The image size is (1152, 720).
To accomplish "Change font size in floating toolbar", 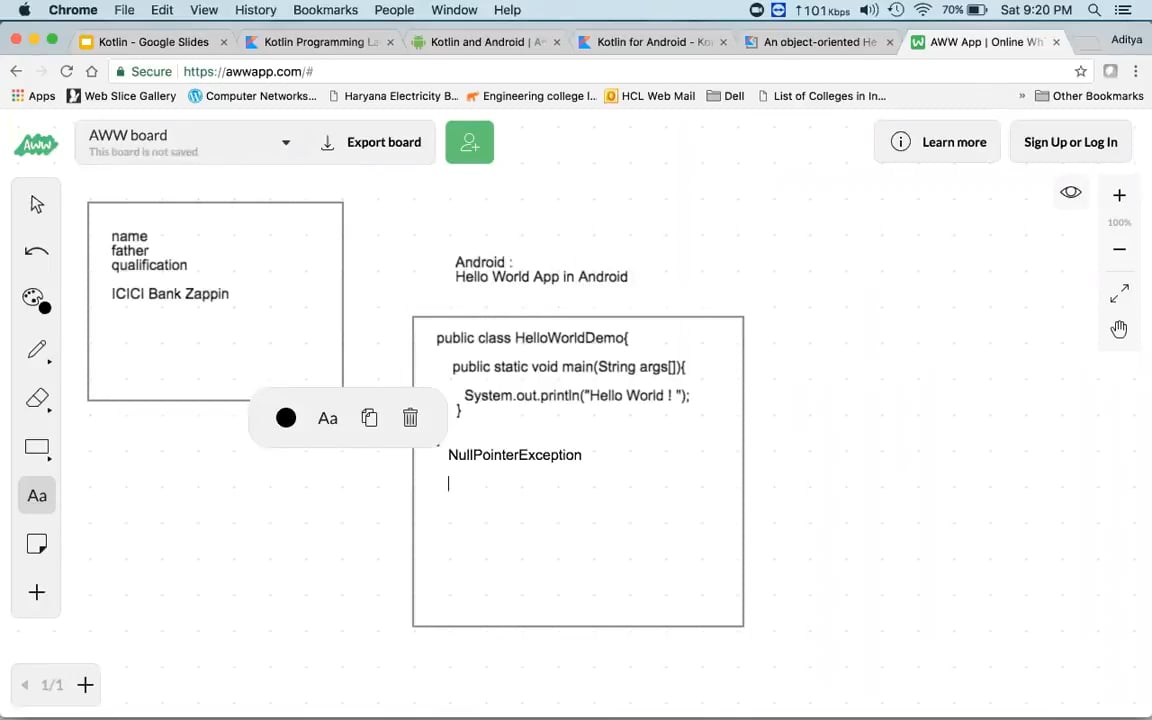I will point(328,418).
